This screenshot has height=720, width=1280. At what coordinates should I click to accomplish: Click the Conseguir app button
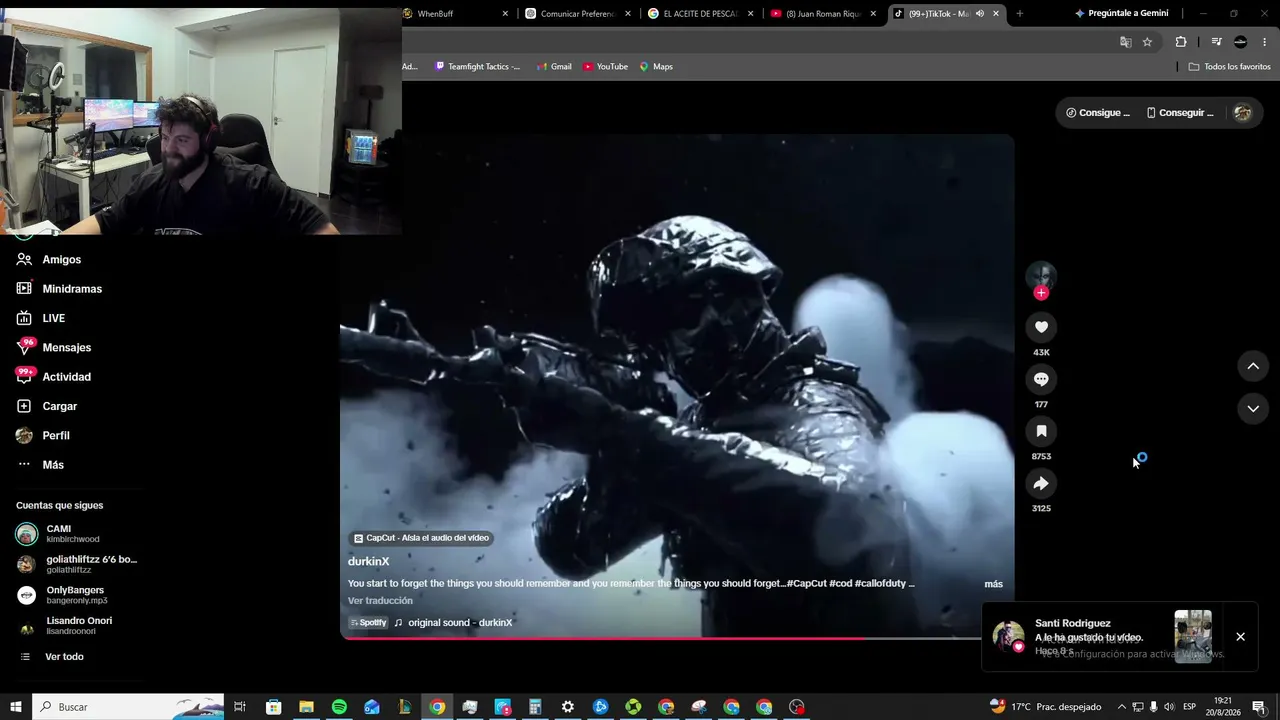[x=1180, y=113]
